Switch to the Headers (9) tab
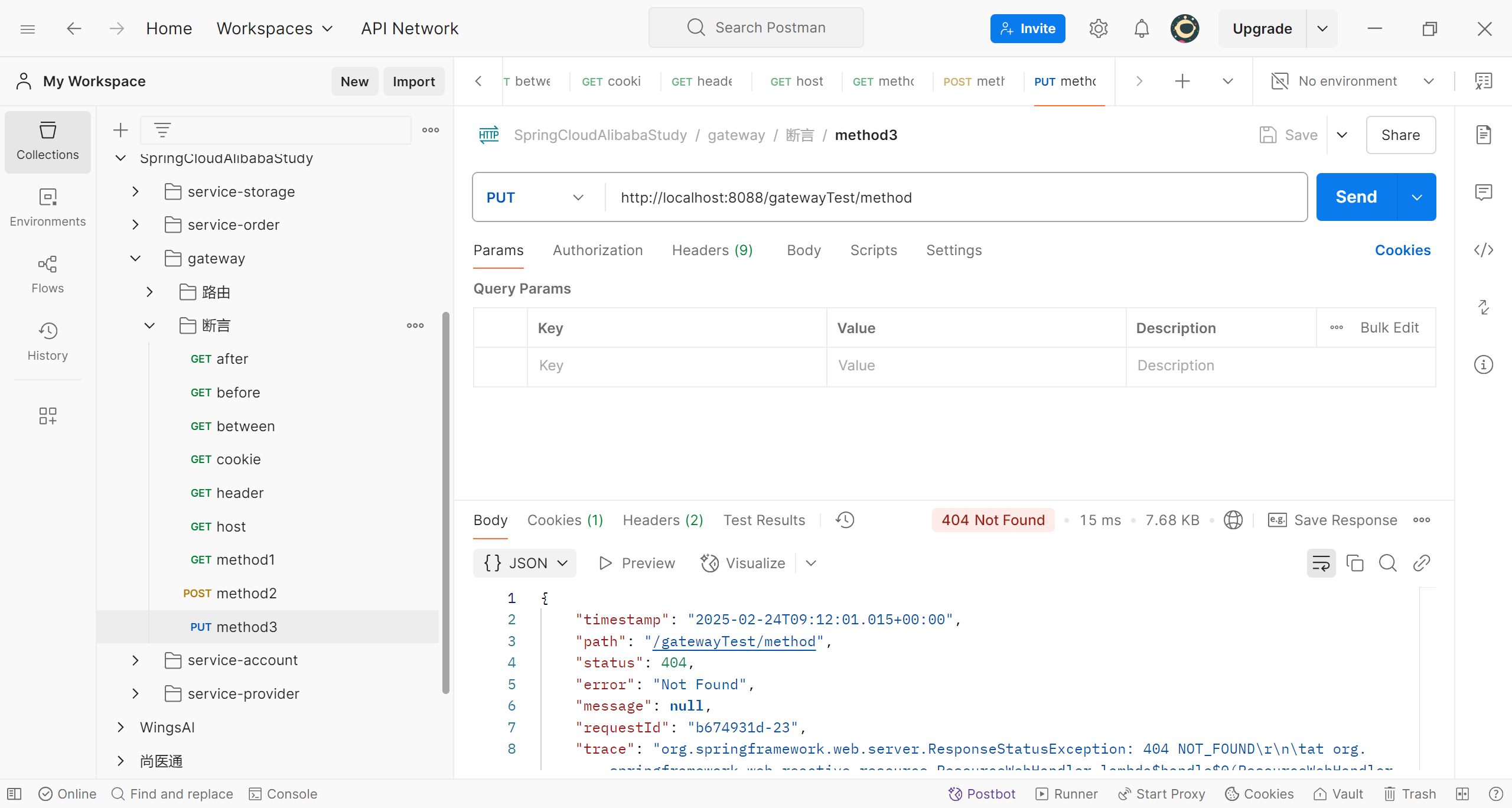Screen dimensions: 1512x808 click(712, 250)
